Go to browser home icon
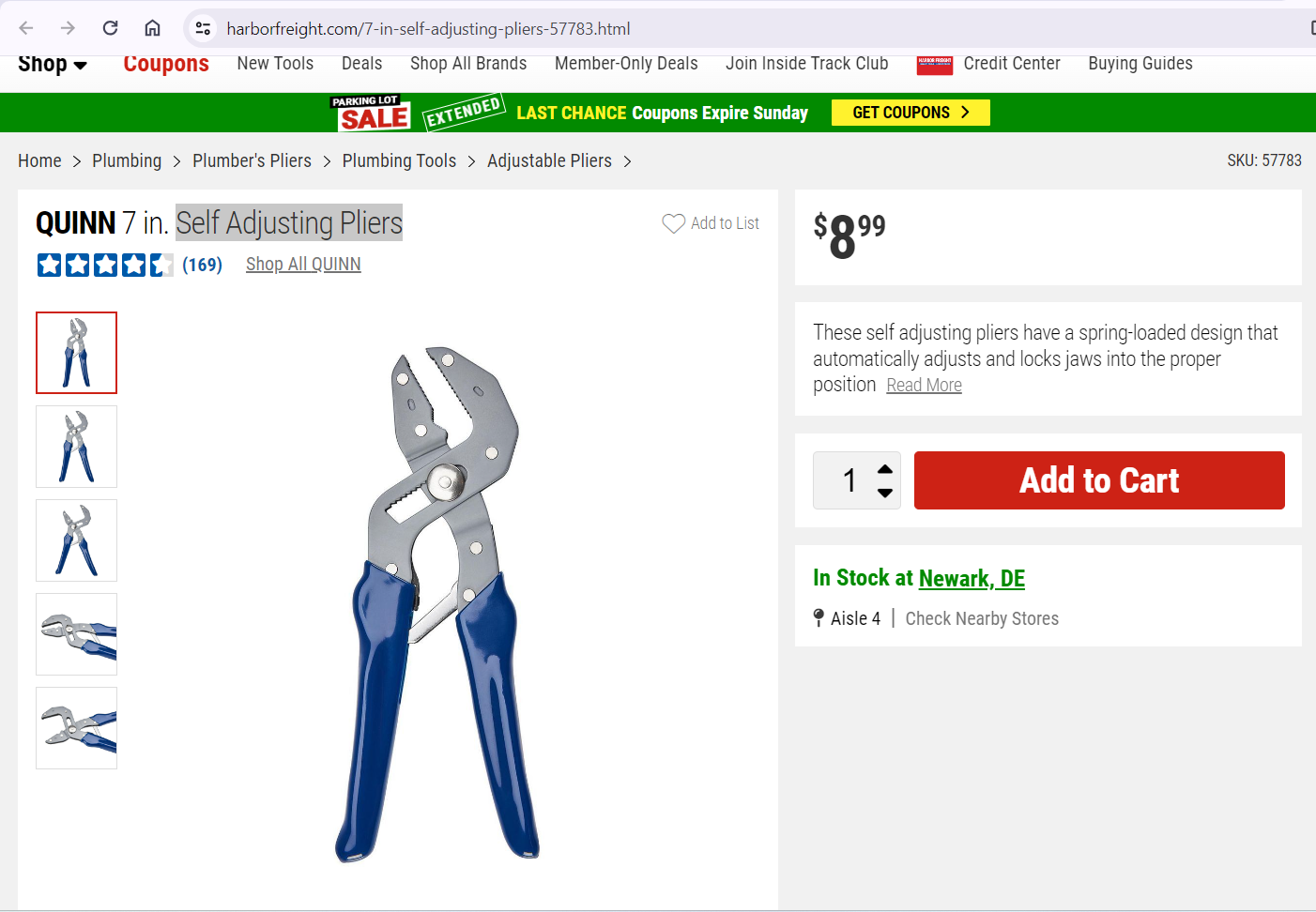 coord(152,28)
